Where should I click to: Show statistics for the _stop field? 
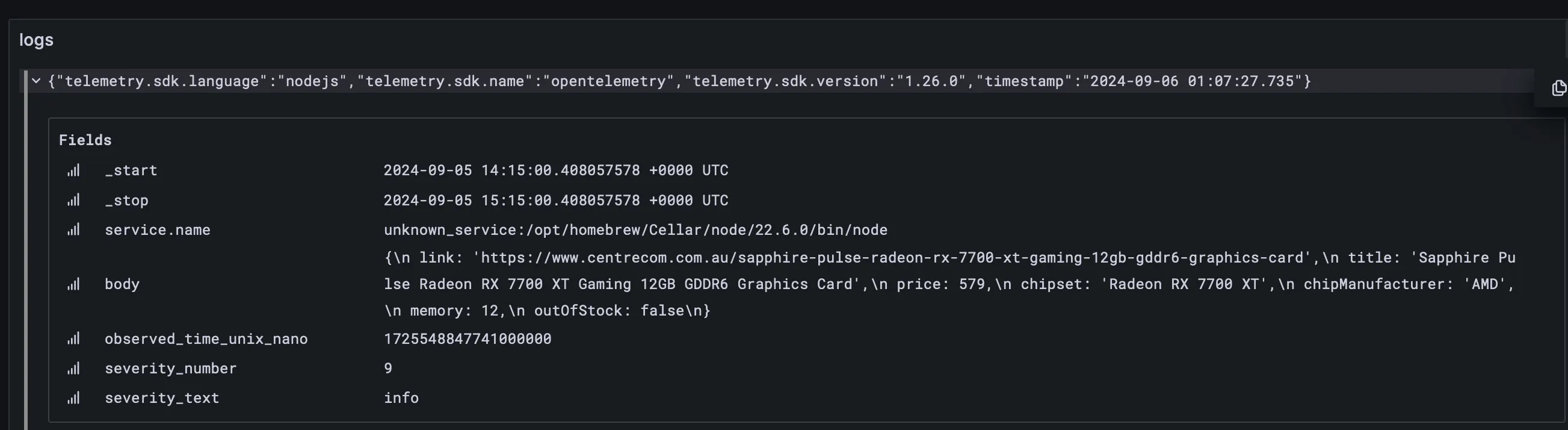pos(73,200)
